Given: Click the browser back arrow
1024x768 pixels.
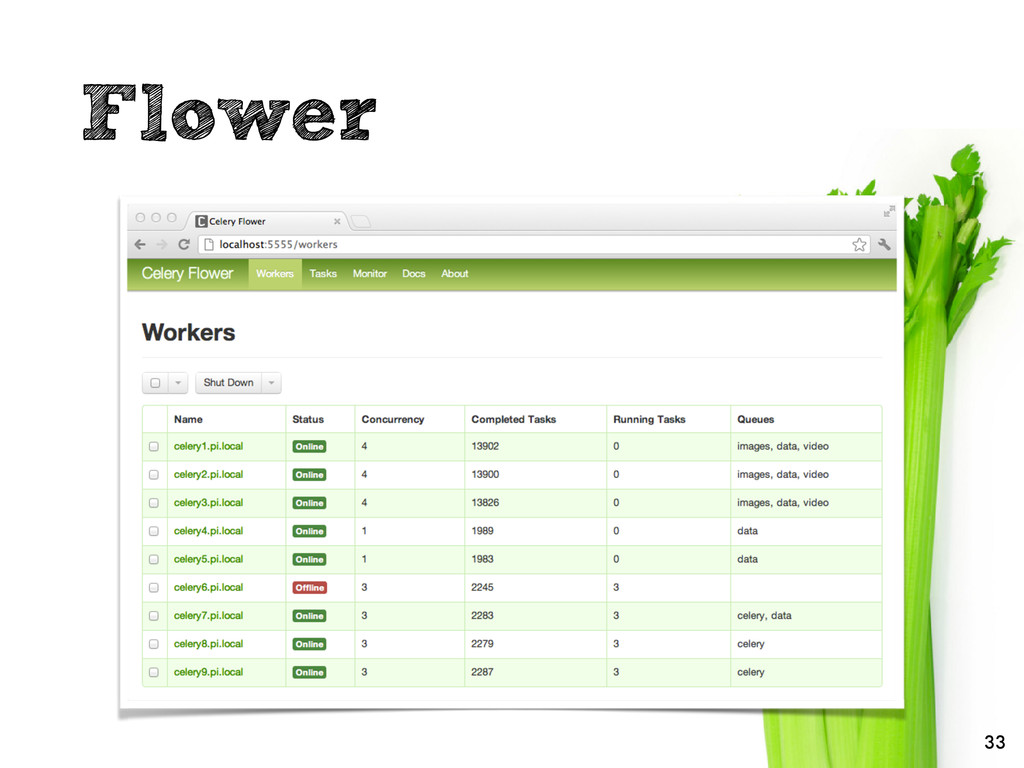Looking at the screenshot, I should coord(140,244).
